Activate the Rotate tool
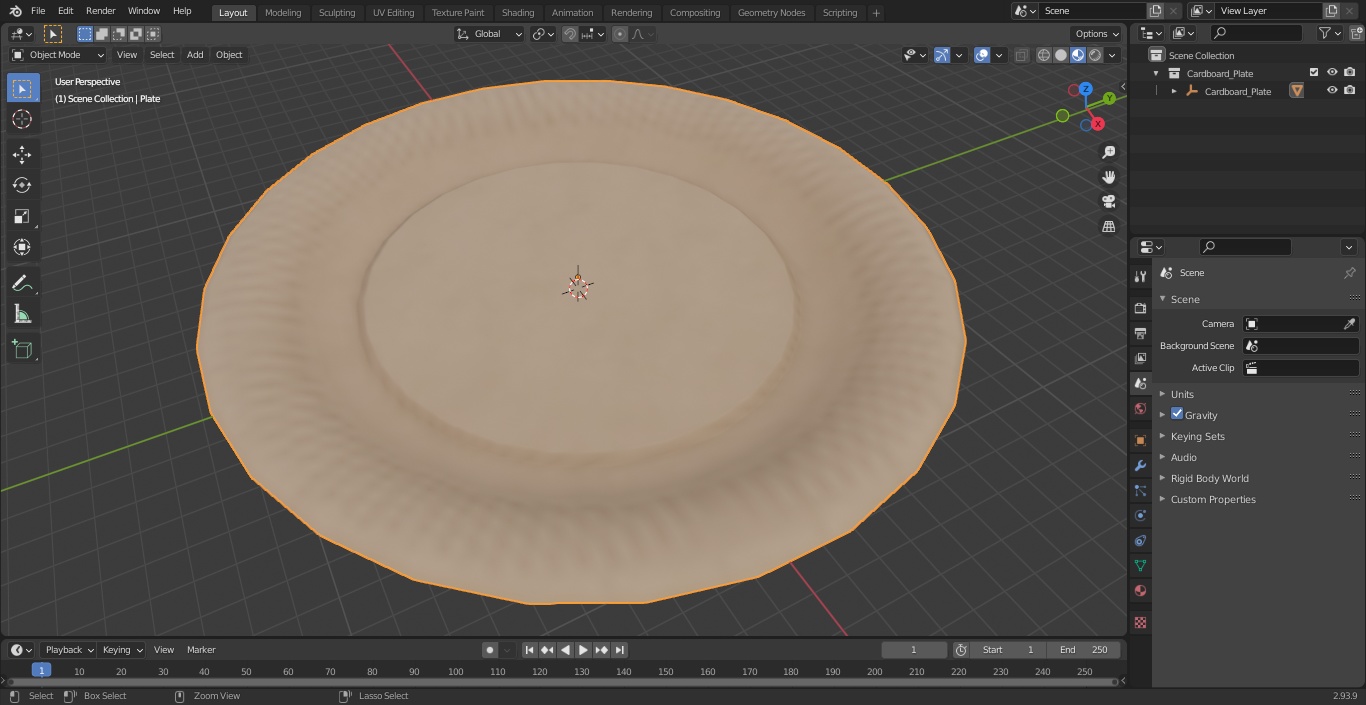1366x705 pixels. click(x=22, y=185)
